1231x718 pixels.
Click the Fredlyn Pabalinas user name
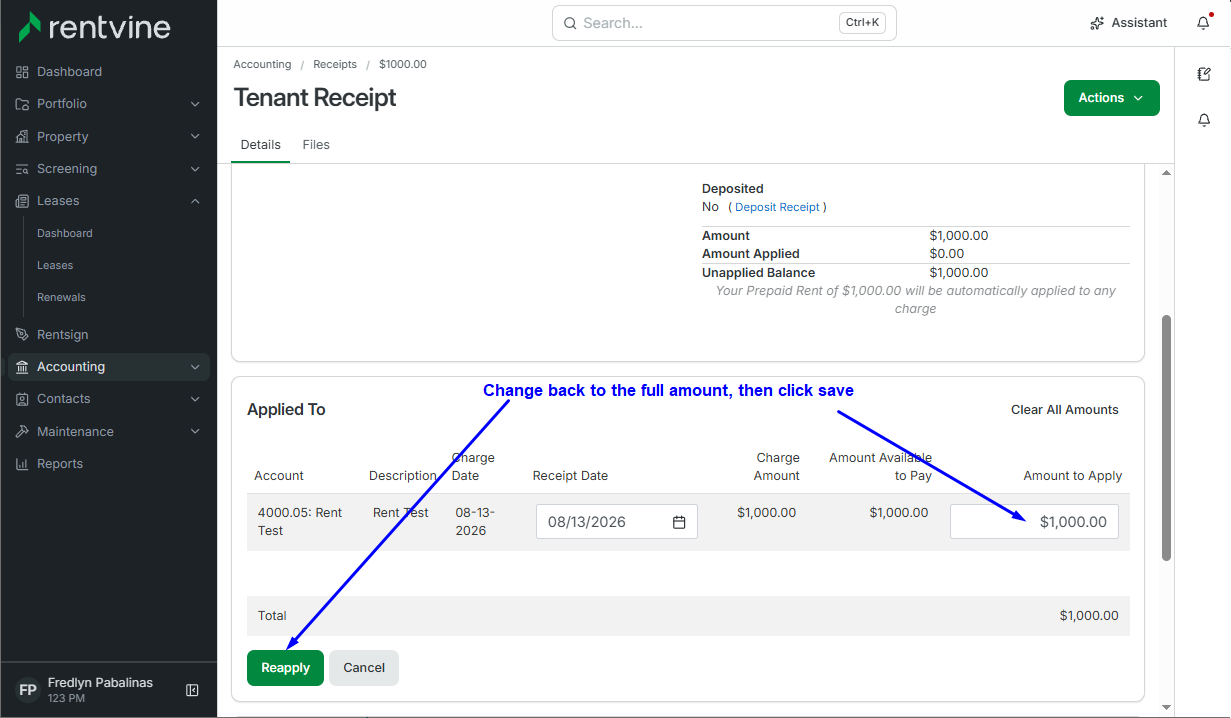point(100,683)
